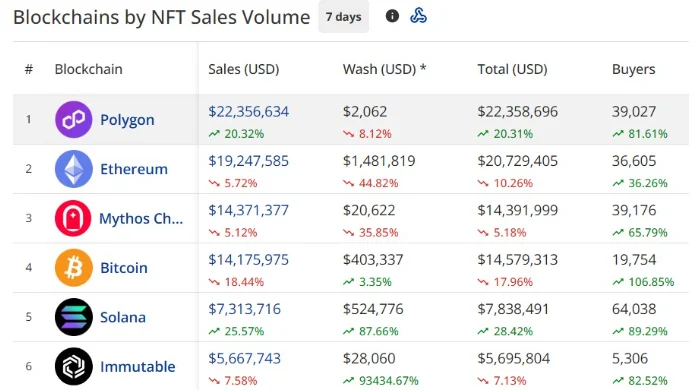Sort by the Sales (USD) column header
694x391 pixels.
[244, 69]
